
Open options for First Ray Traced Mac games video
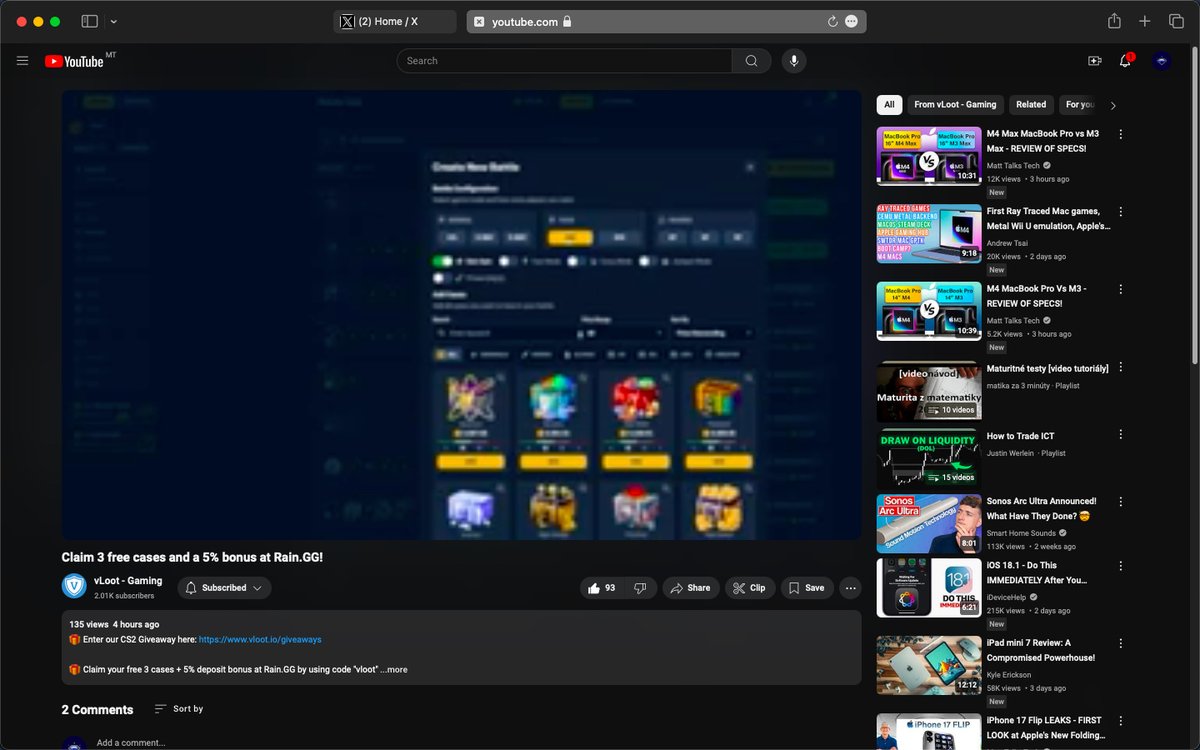coord(1121,212)
